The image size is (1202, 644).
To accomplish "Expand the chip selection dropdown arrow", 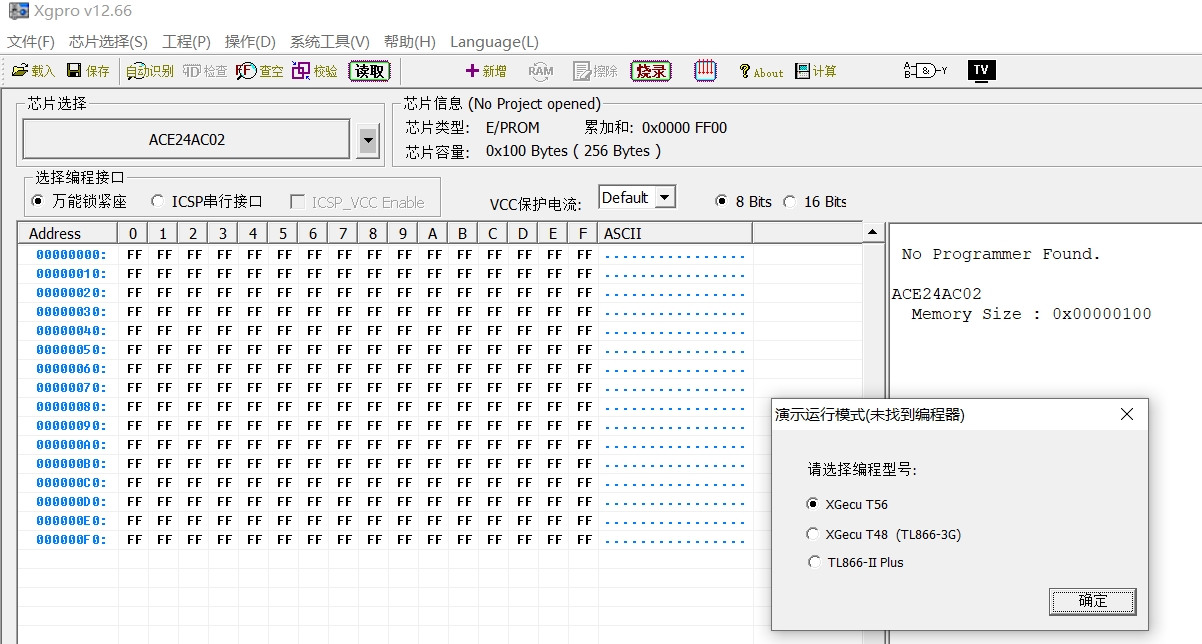I will click(x=368, y=141).
